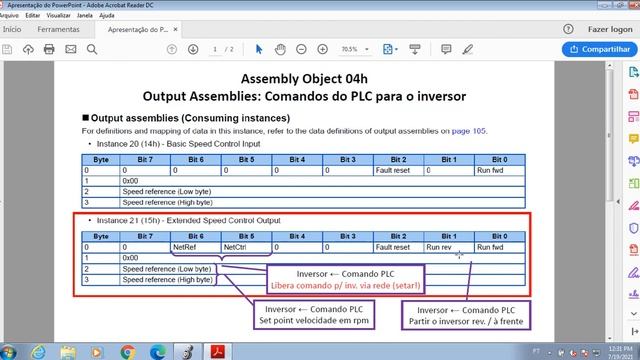Collapse the right tools pane arrow icon
The width and height of the screenshot is (640, 360).
(634, 331)
